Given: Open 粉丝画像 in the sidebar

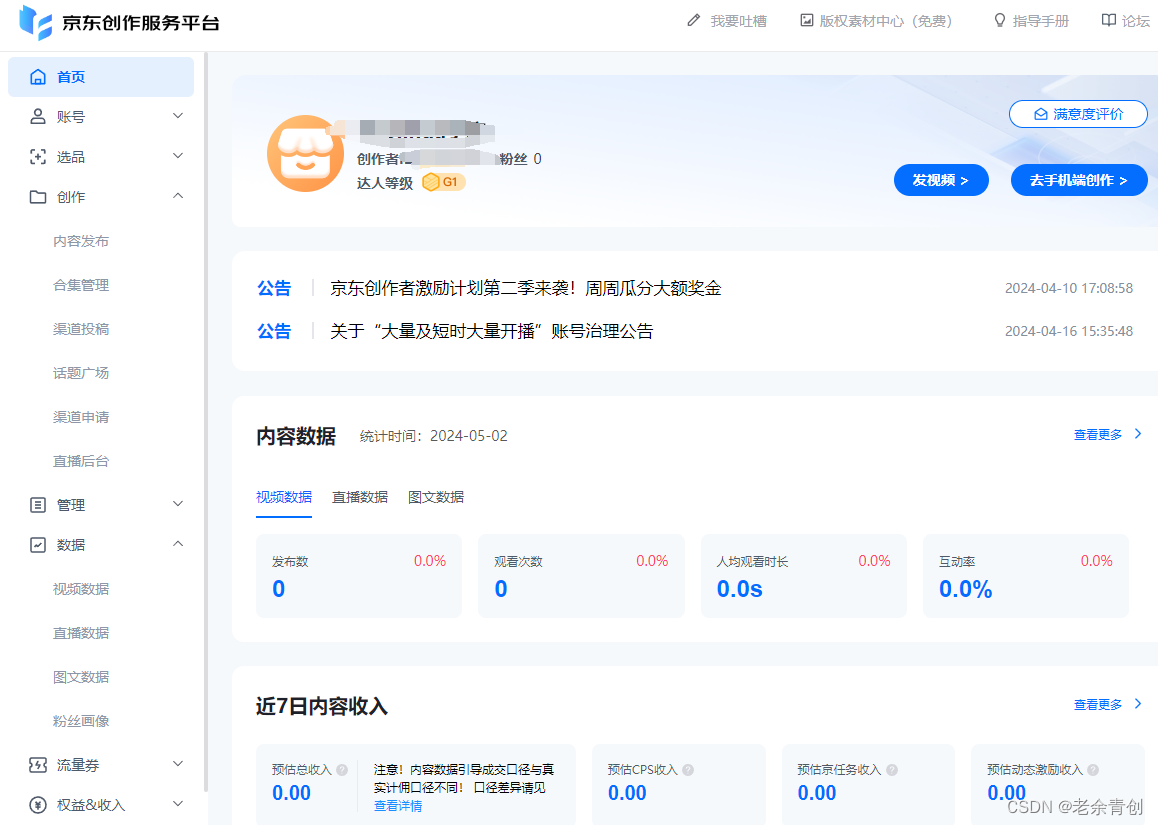Looking at the screenshot, I should [81, 722].
